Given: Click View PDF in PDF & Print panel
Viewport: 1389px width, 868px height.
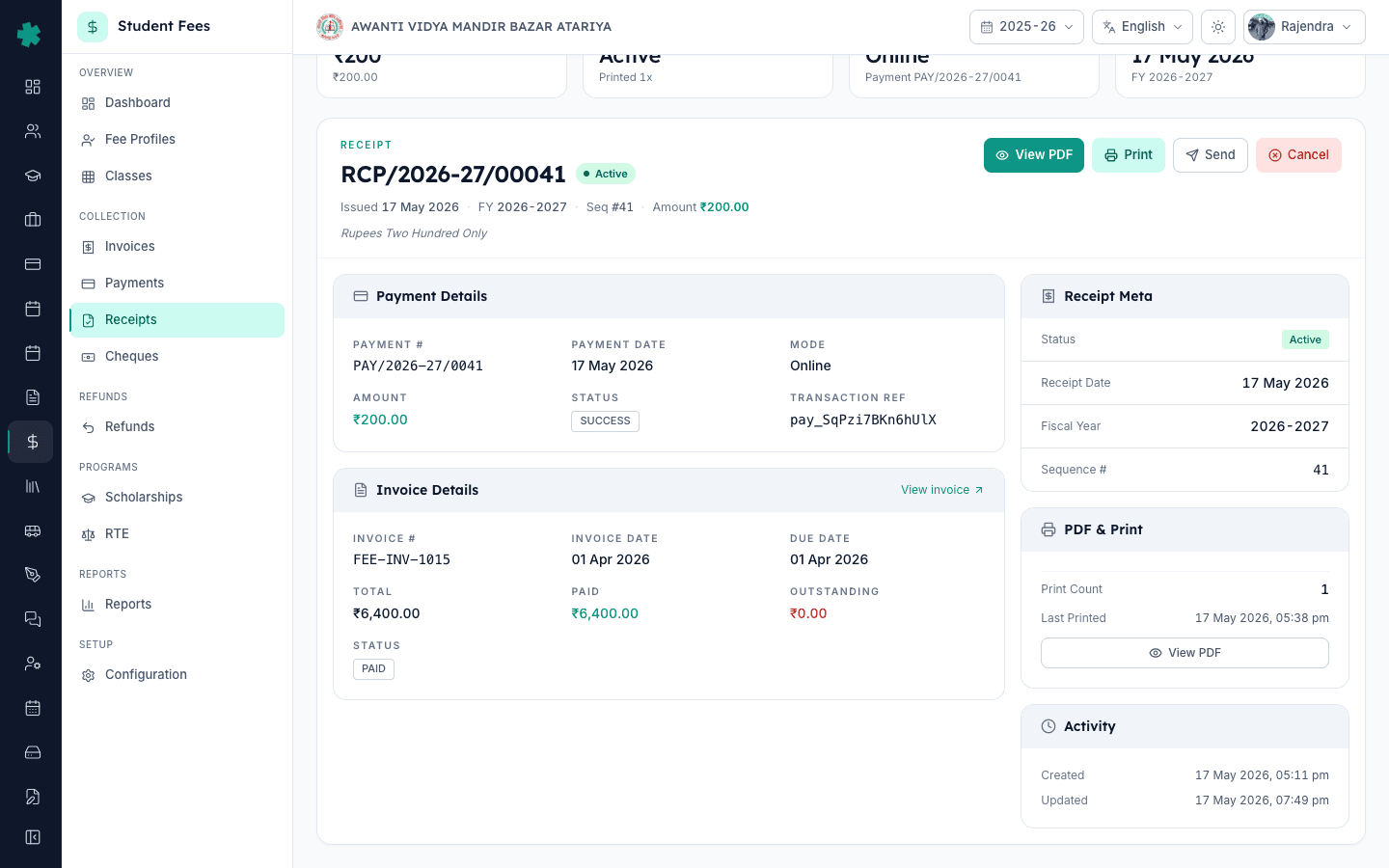Looking at the screenshot, I should [x=1185, y=653].
